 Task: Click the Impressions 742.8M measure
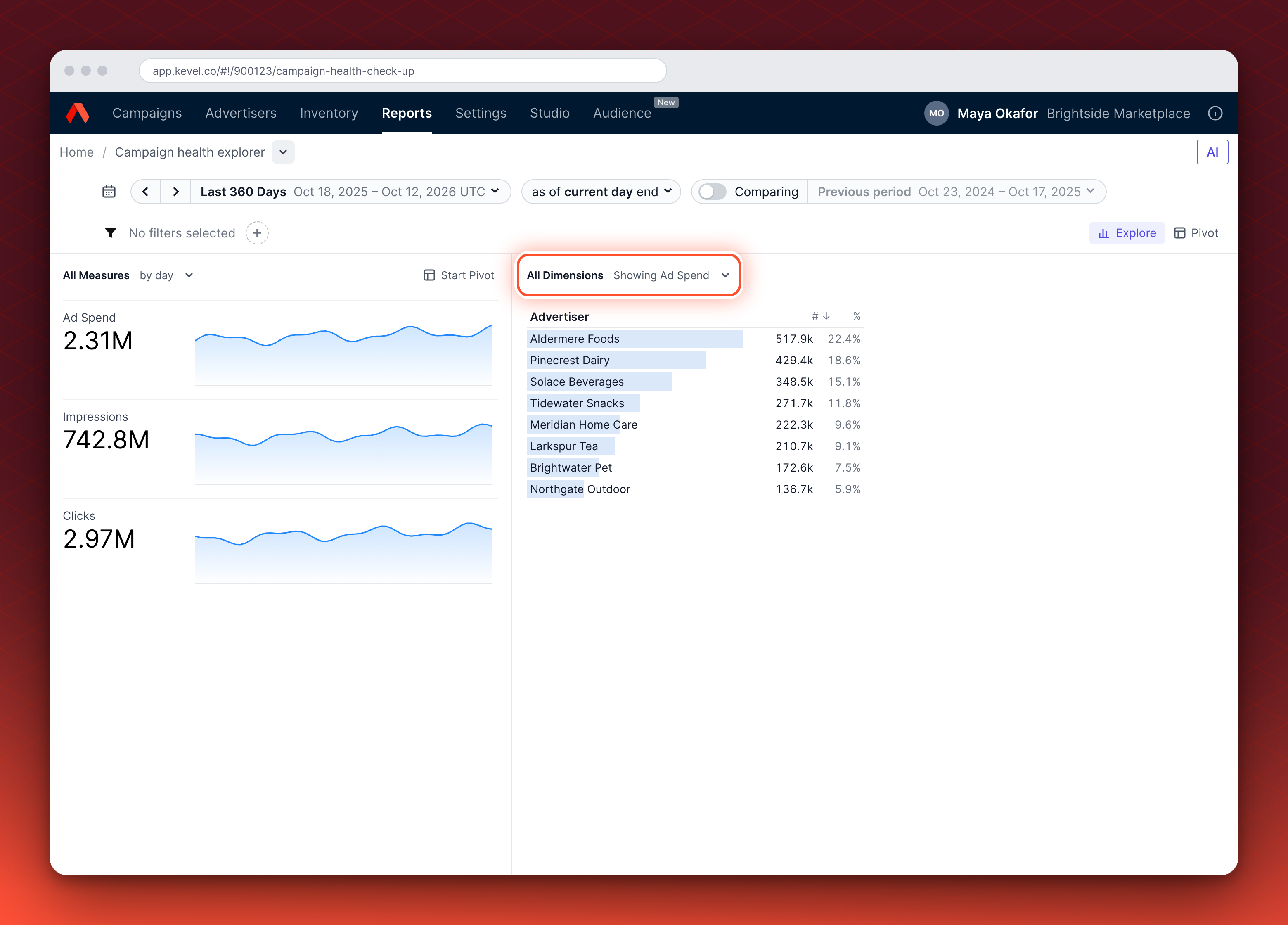tap(106, 432)
